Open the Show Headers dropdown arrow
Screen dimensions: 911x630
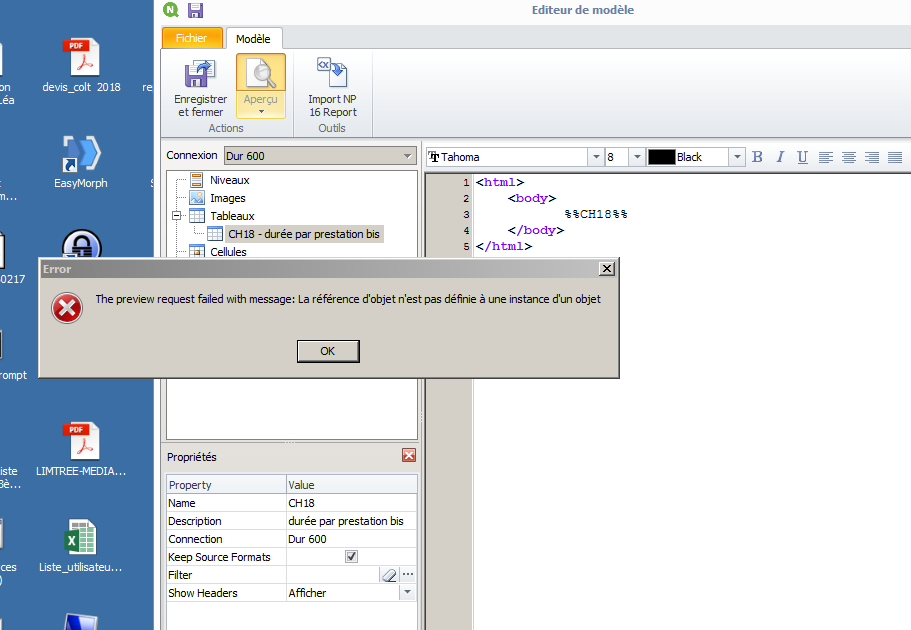coord(407,593)
